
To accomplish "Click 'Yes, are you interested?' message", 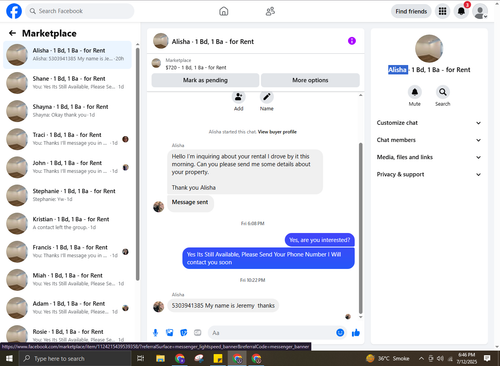I will 320,240.
